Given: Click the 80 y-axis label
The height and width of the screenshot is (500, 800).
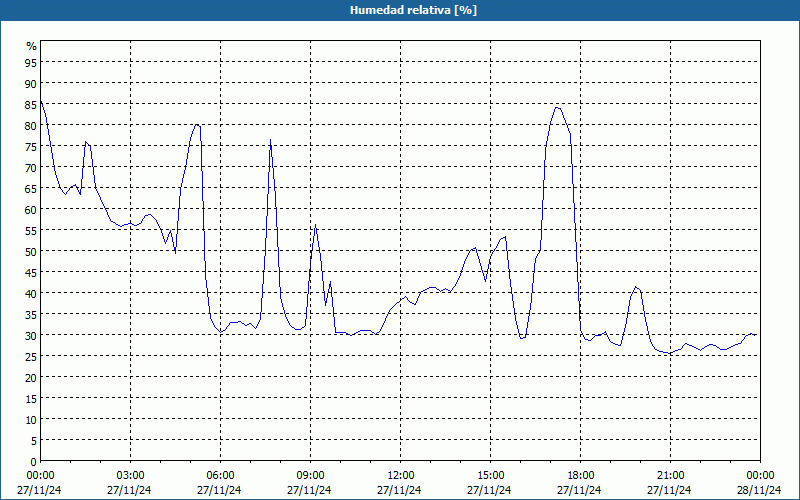Looking at the screenshot, I should (x=32, y=125).
